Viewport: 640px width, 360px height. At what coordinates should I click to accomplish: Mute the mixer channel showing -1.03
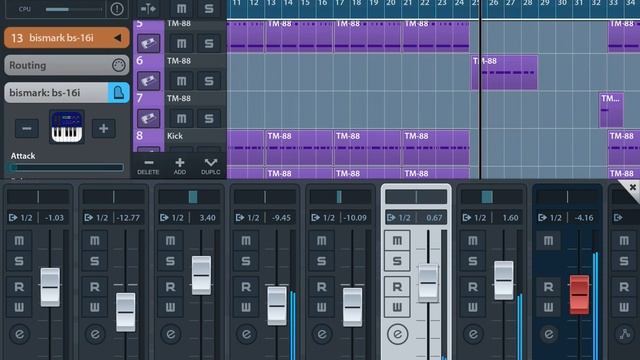coord(19,240)
